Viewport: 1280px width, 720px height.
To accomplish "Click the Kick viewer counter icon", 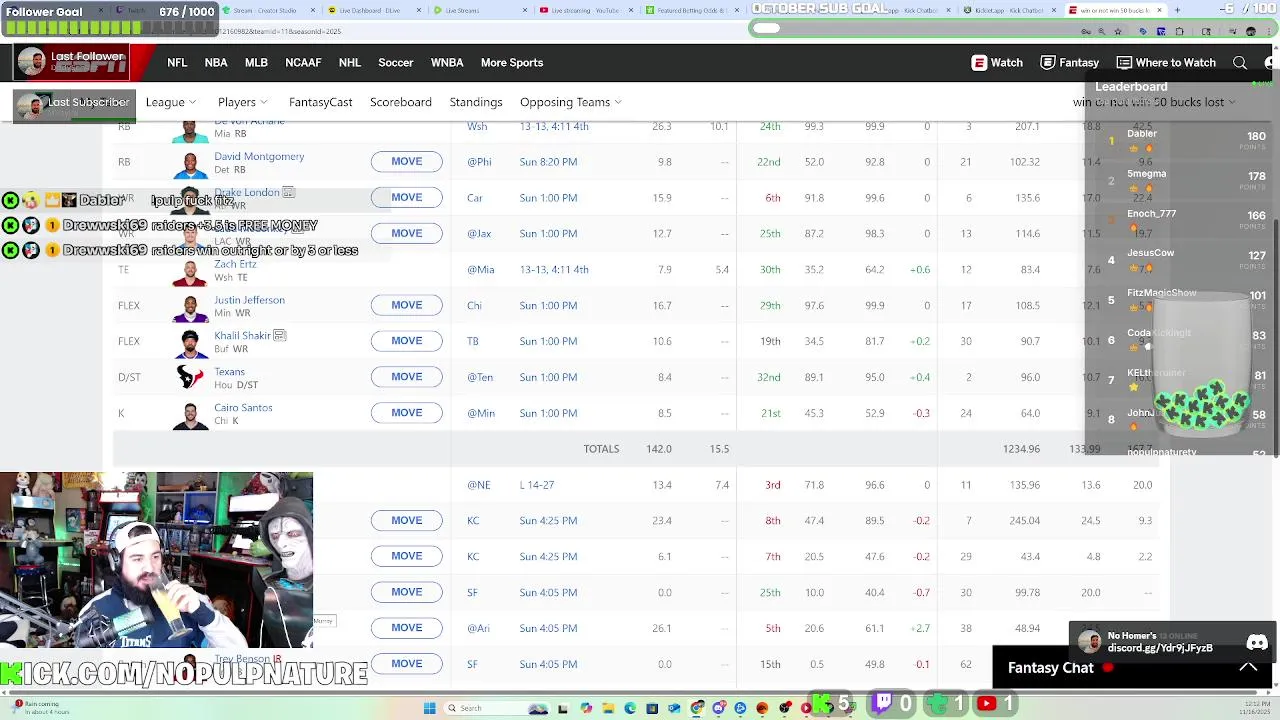I will (822, 704).
